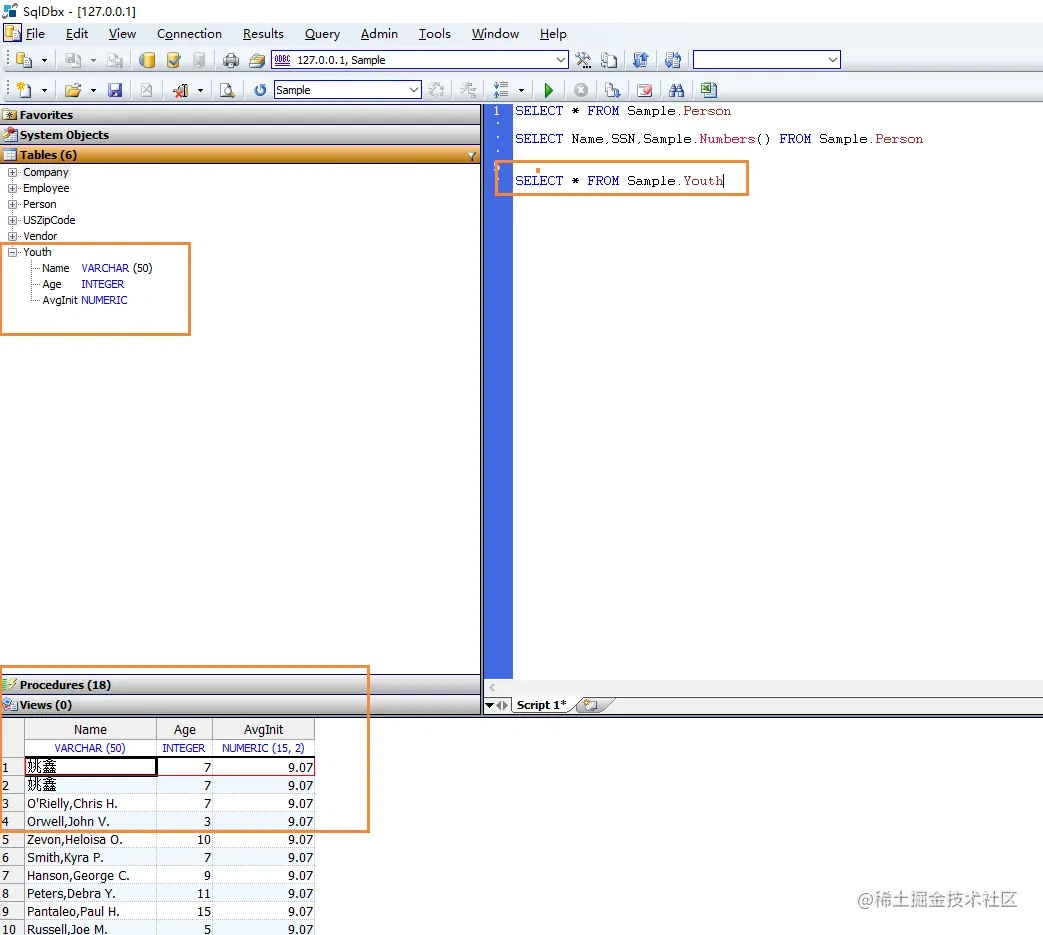Image resolution: width=1043 pixels, height=935 pixels.
Task: Open the Procedures (18) panel header
Action: coord(240,685)
